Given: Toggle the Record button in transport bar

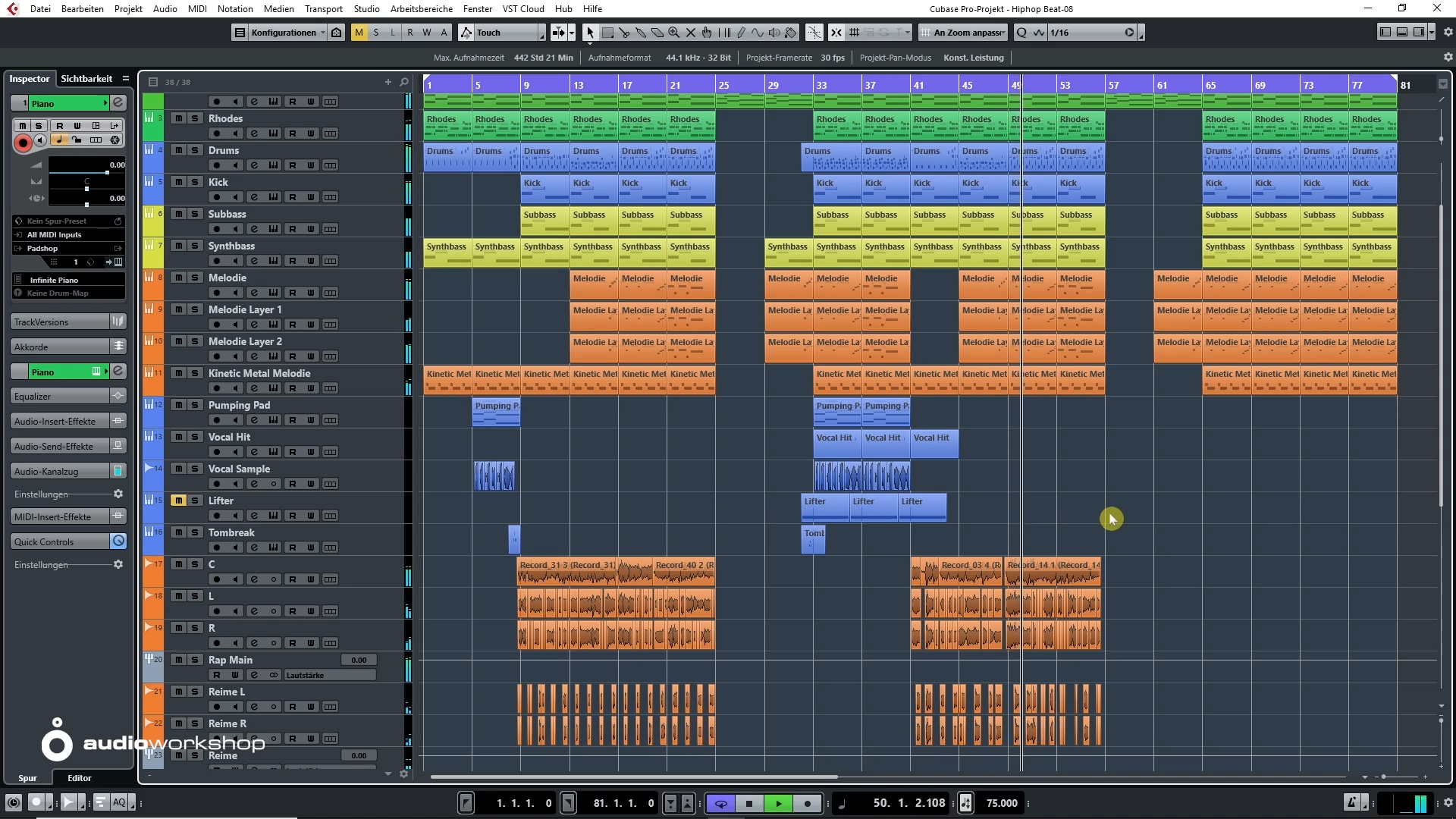Looking at the screenshot, I should pos(807,803).
